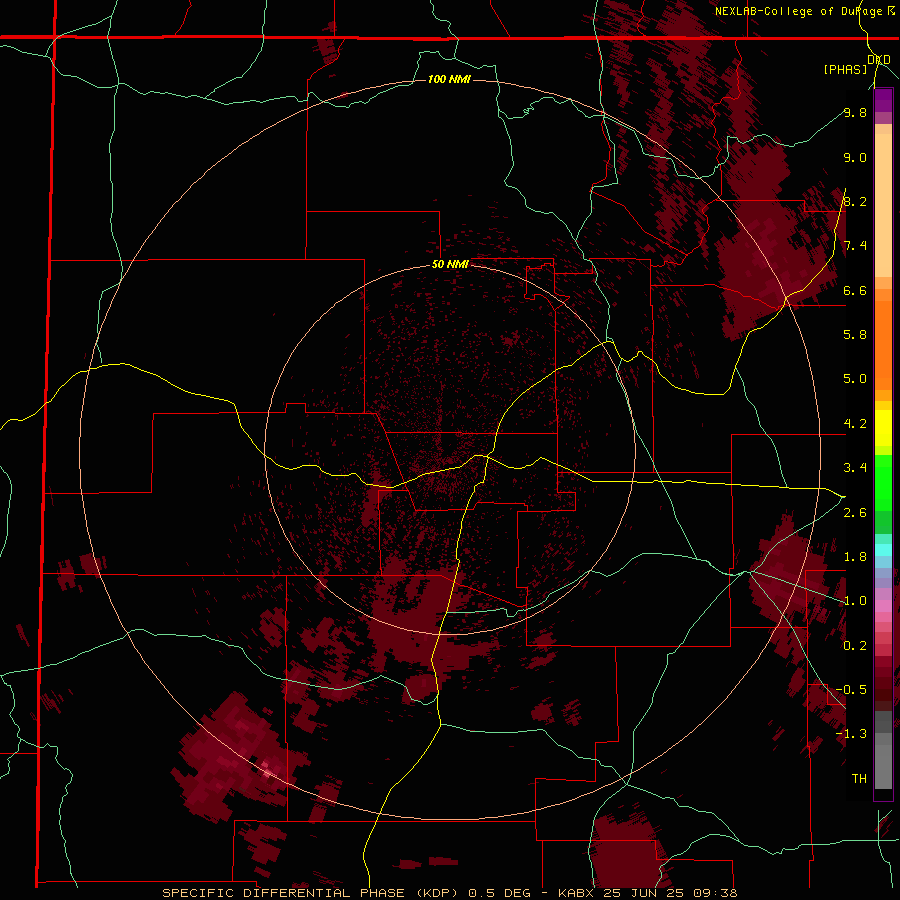Click the NEXLAB-College of DuPage watermark text

(800, 11)
